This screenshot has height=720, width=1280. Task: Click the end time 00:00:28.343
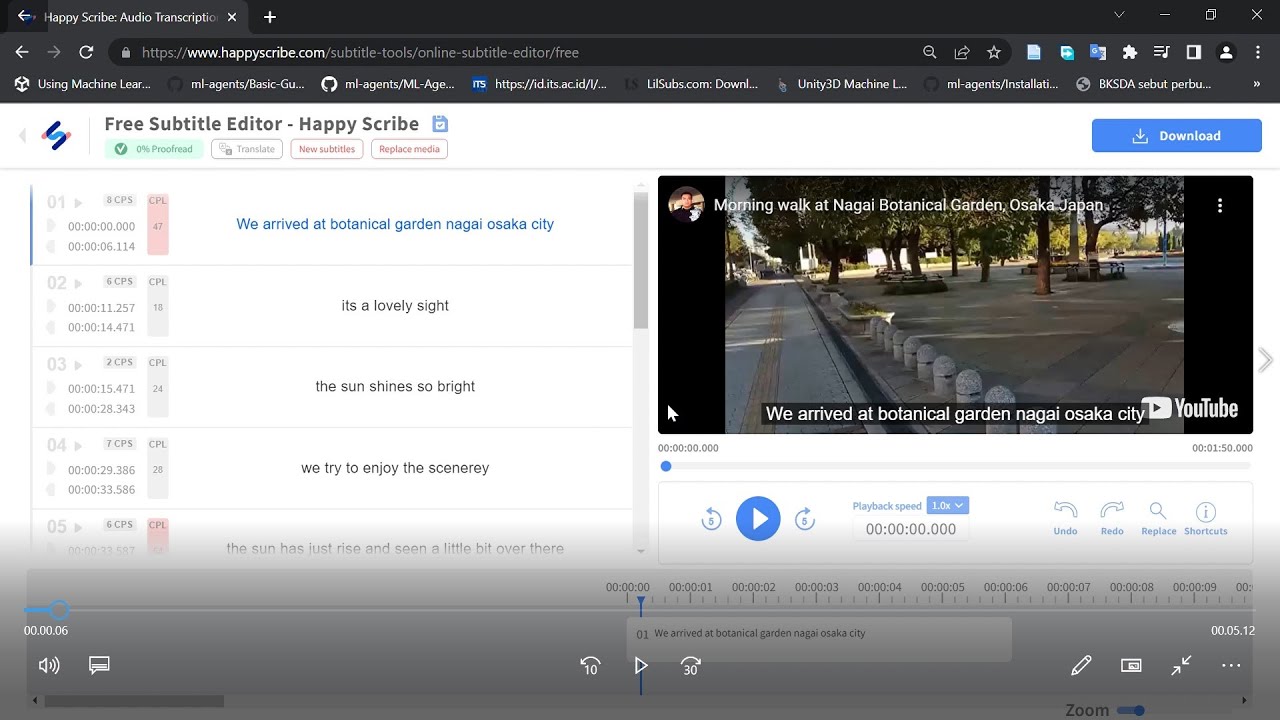[101, 409]
